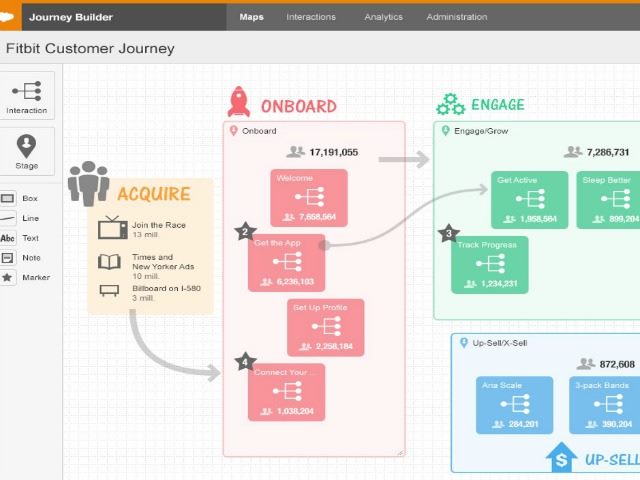
Task: Select the Engage/Grow stage pin icon
Action: point(446,131)
